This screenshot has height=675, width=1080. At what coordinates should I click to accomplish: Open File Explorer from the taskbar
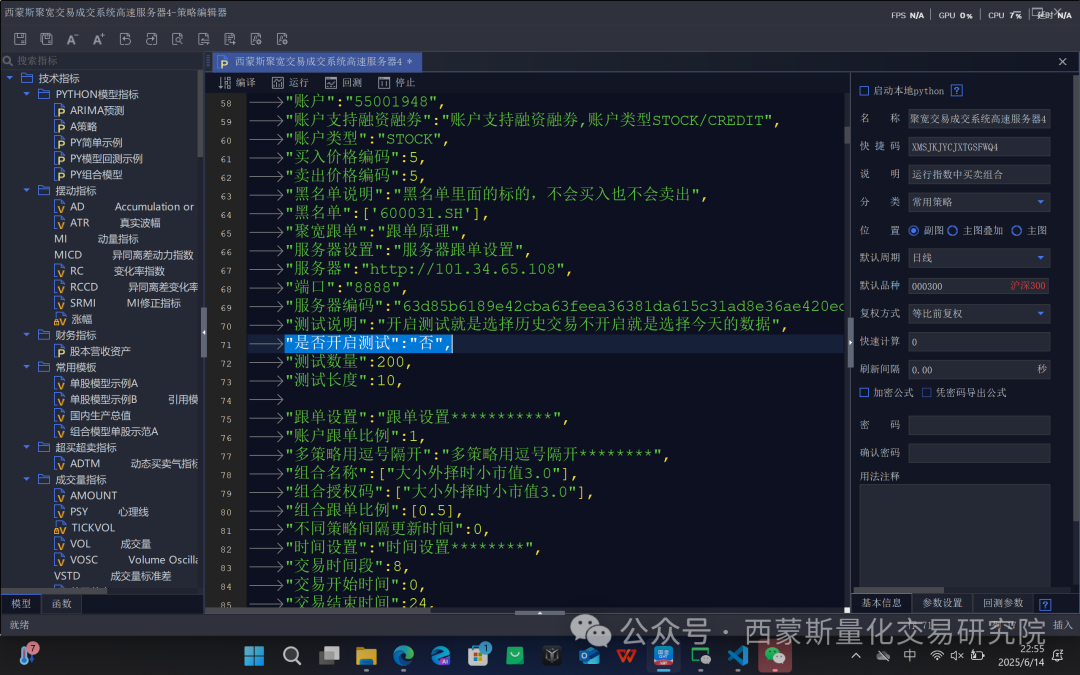[366, 655]
